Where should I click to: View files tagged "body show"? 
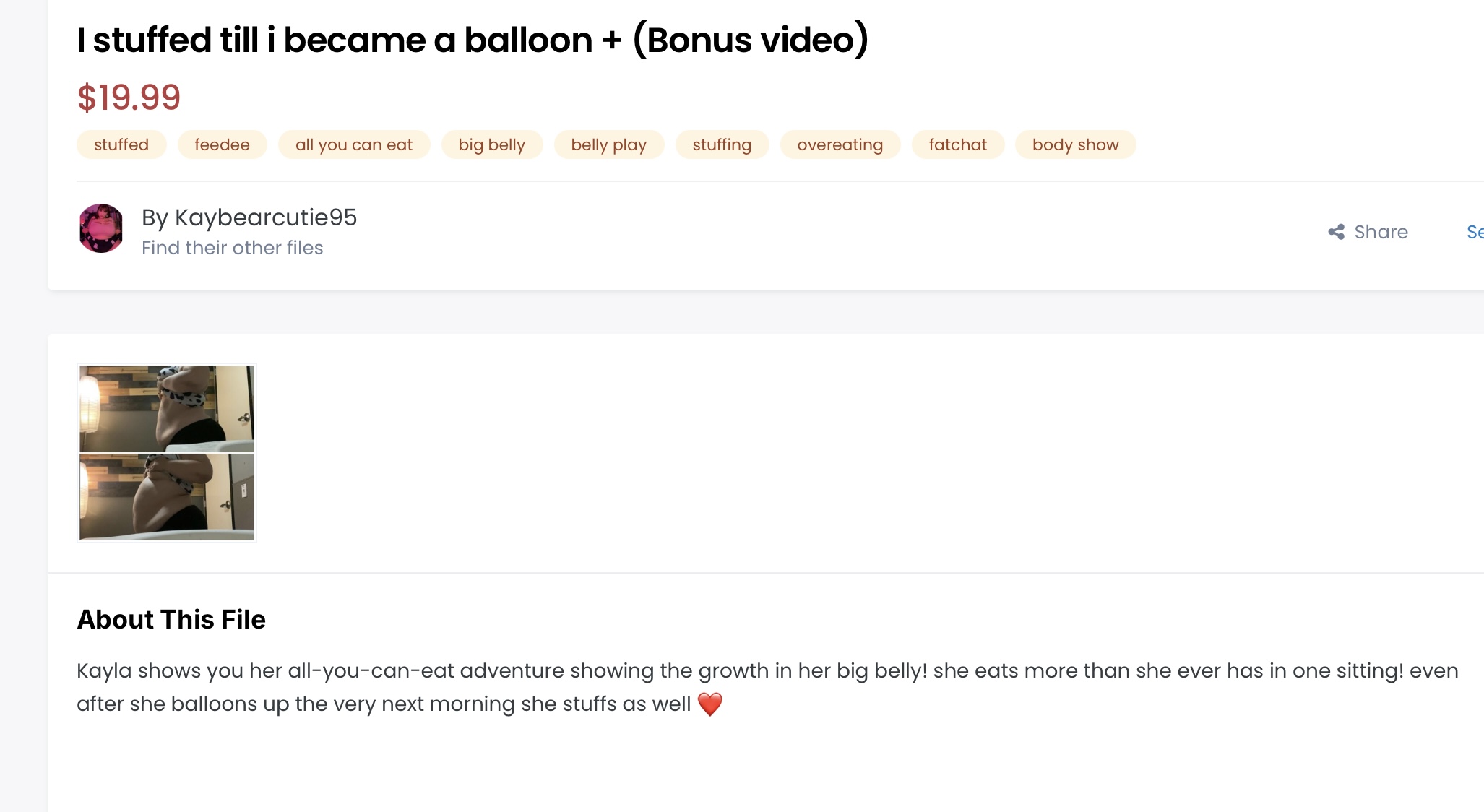[x=1075, y=144]
